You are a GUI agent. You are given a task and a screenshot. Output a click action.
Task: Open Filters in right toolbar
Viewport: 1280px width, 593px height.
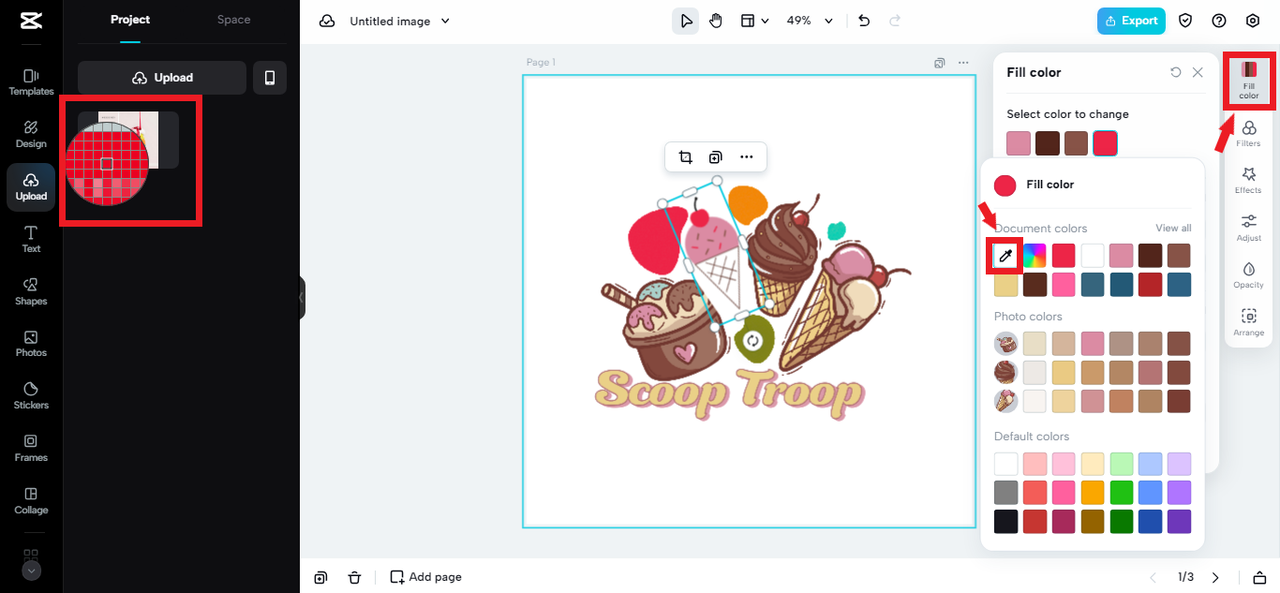(x=1248, y=133)
